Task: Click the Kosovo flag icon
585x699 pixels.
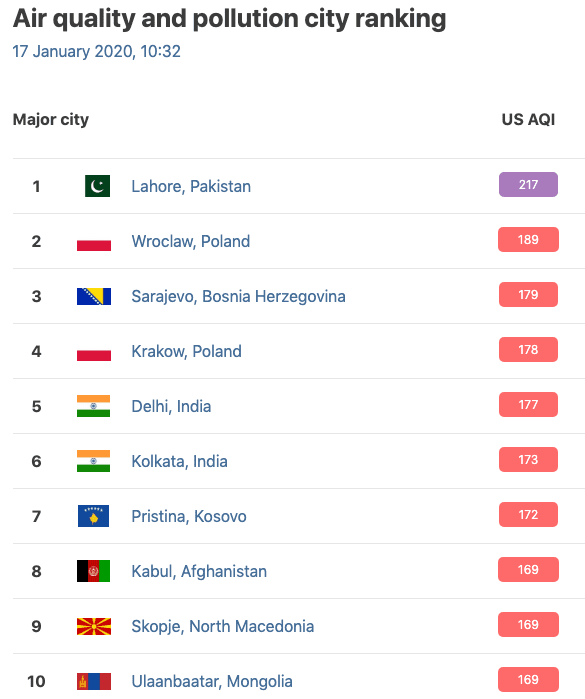Action: [93, 516]
